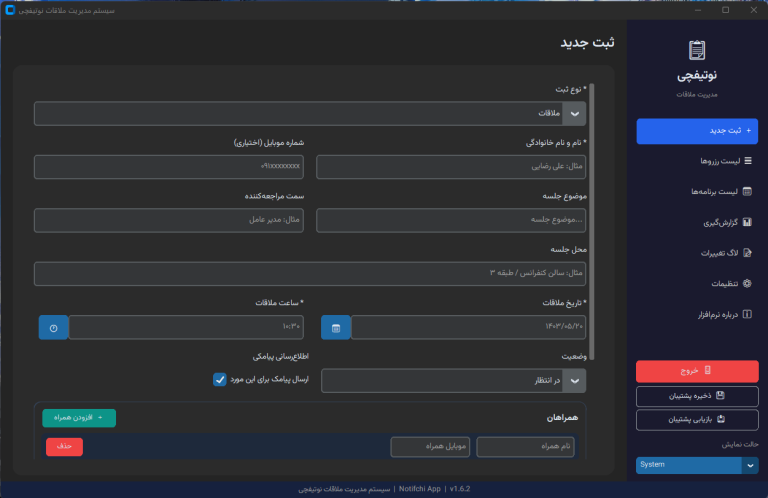Maximize the Notifchi window

(x=725, y=10)
